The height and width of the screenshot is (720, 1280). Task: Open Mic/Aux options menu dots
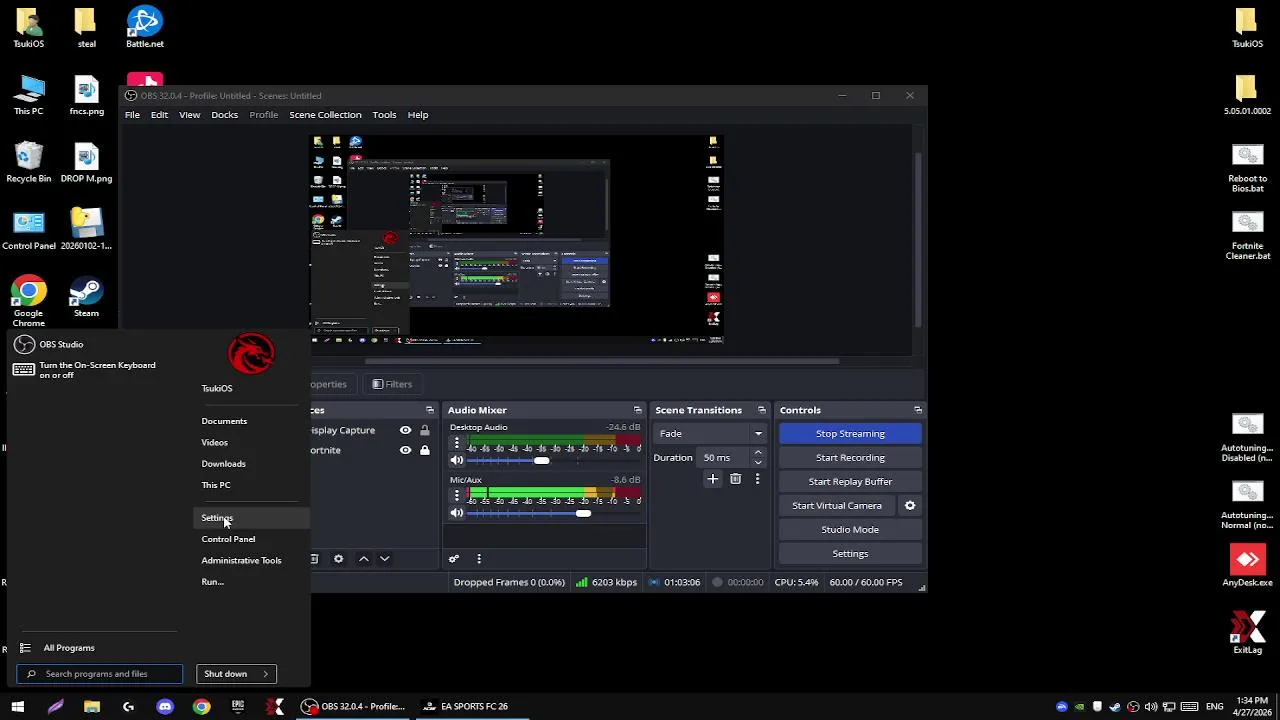[457, 494]
